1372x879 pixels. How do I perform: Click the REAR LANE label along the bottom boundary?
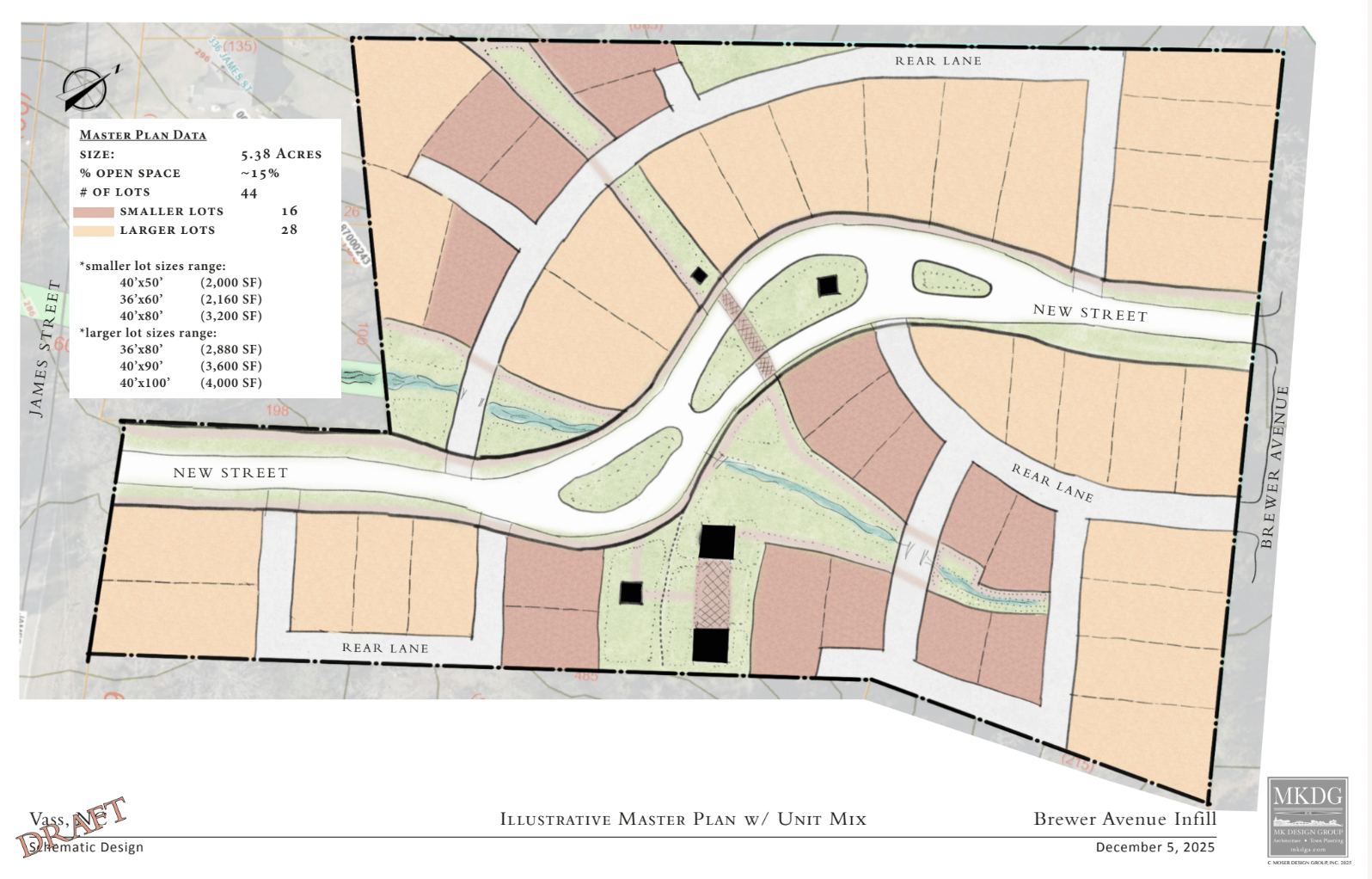point(385,648)
